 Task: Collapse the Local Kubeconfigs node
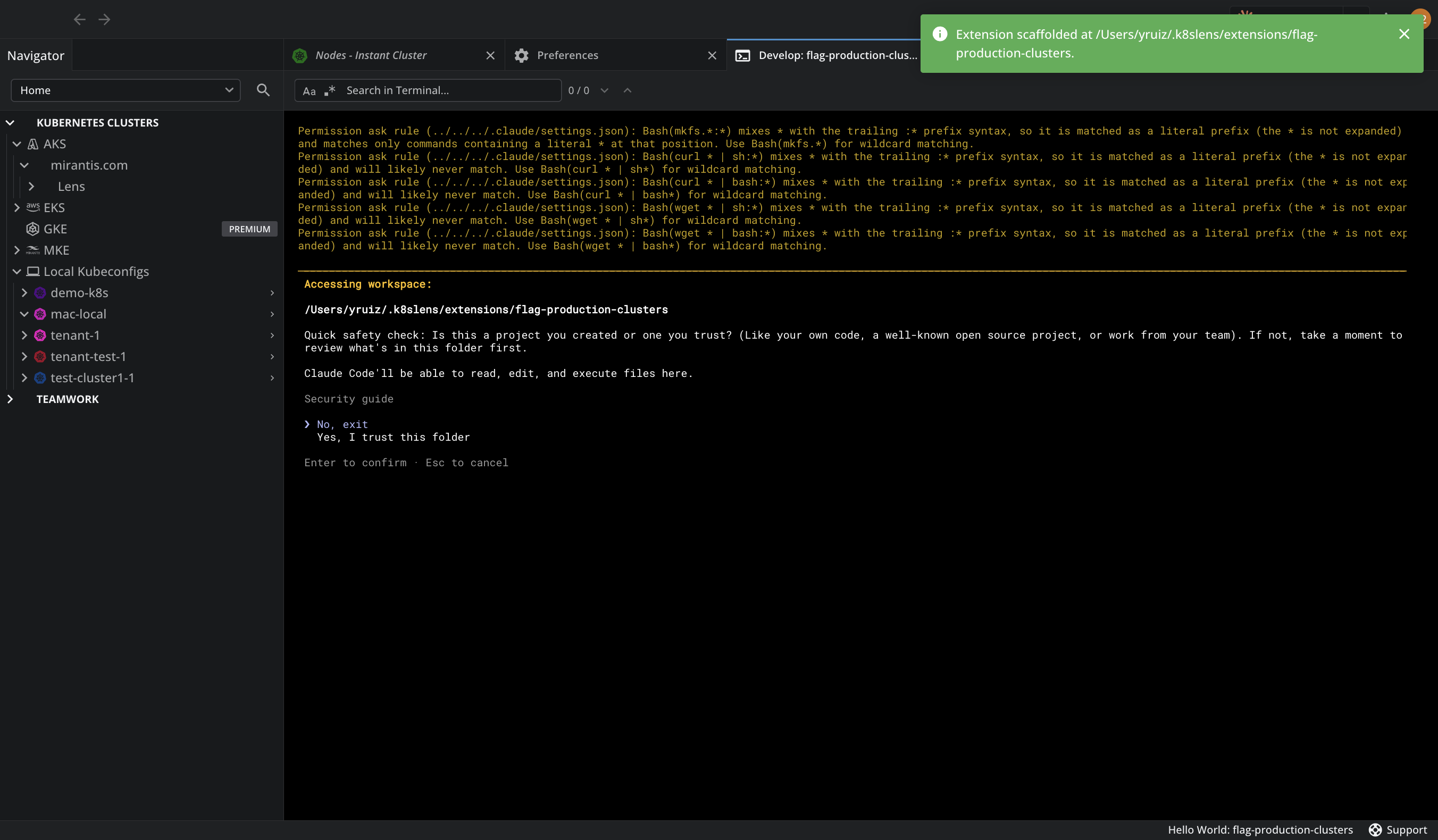[x=16, y=272]
